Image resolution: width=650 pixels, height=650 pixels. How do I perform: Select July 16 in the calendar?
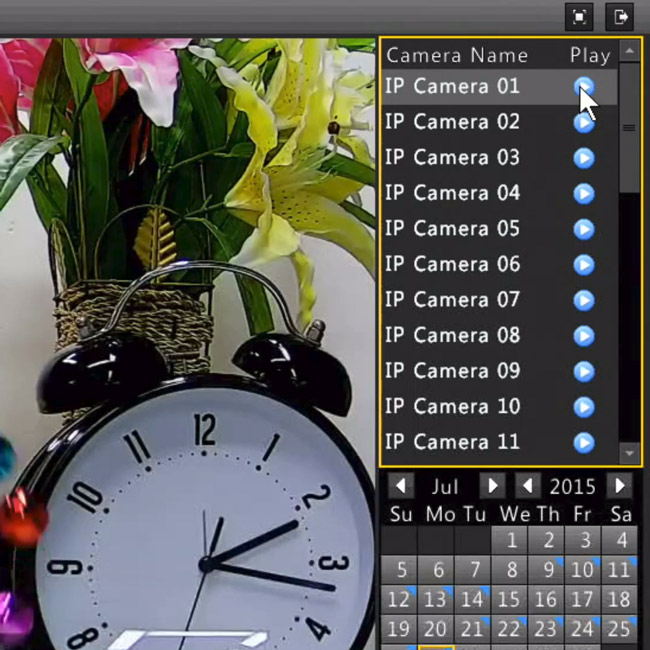point(546,599)
